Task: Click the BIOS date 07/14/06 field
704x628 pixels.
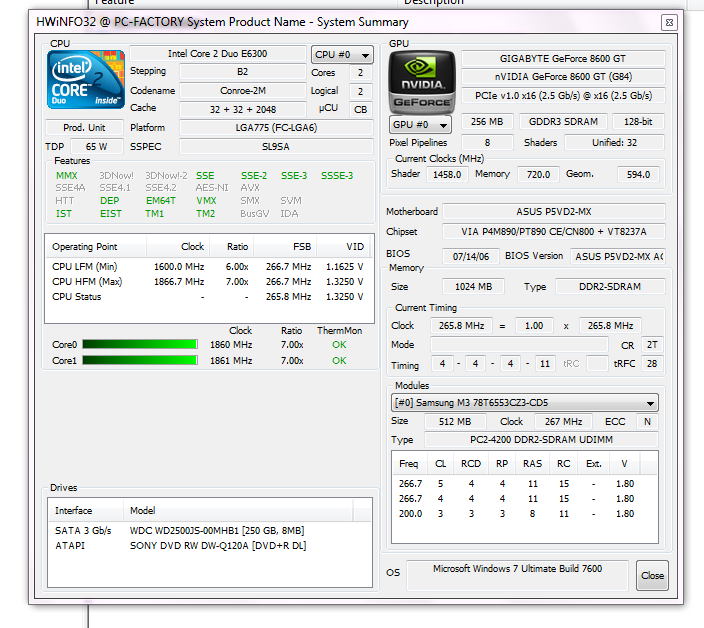Action: tap(471, 257)
